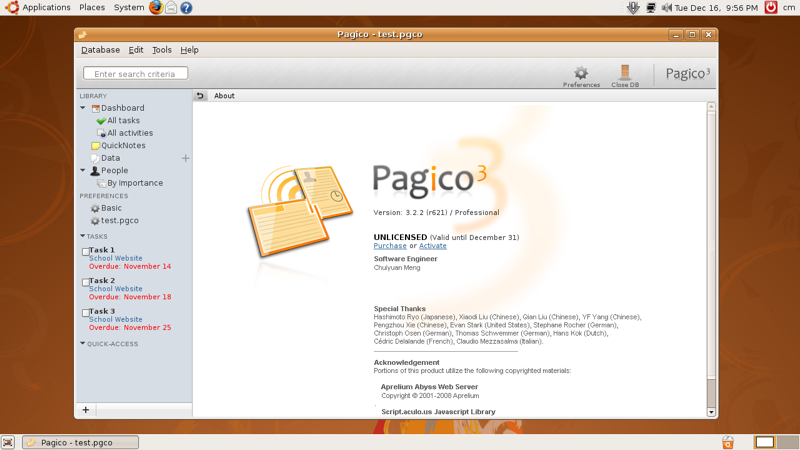
Task: Open the Tools menu
Action: click(x=162, y=50)
